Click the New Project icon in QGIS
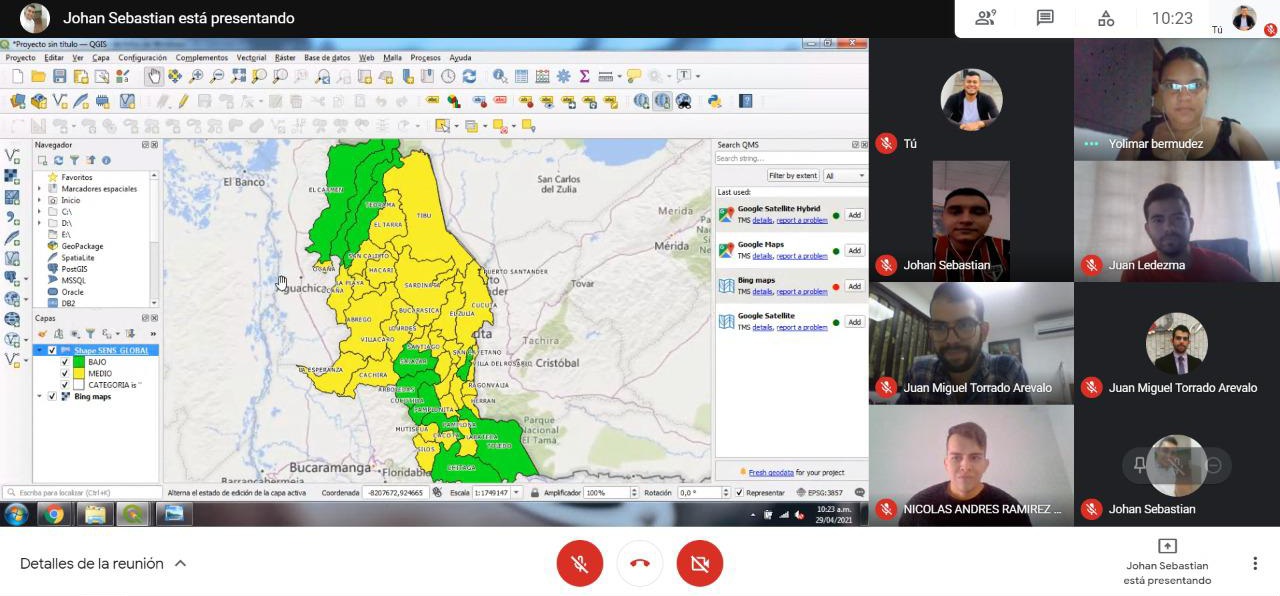Image resolution: width=1280 pixels, height=596 pixels. pyautogui.click(x=18, y=76)
